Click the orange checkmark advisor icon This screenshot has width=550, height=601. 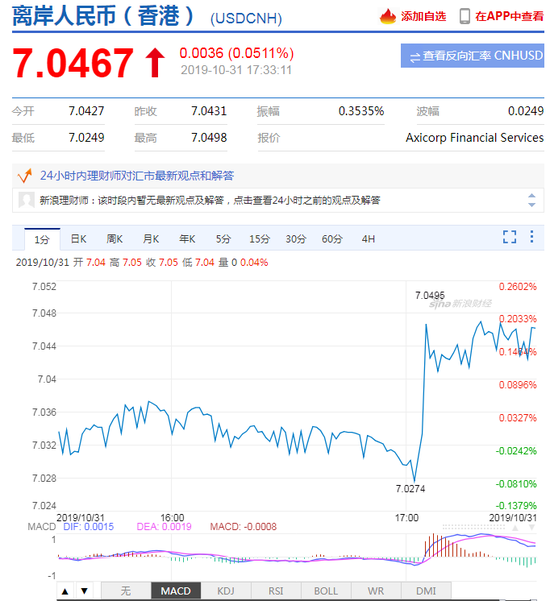(25, 176)
